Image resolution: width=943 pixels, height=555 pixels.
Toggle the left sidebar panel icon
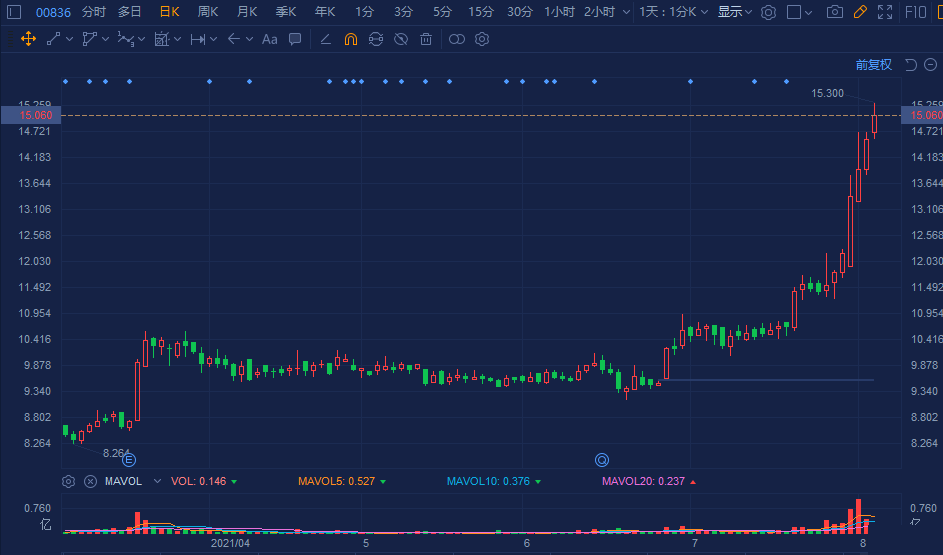(14, 12)
